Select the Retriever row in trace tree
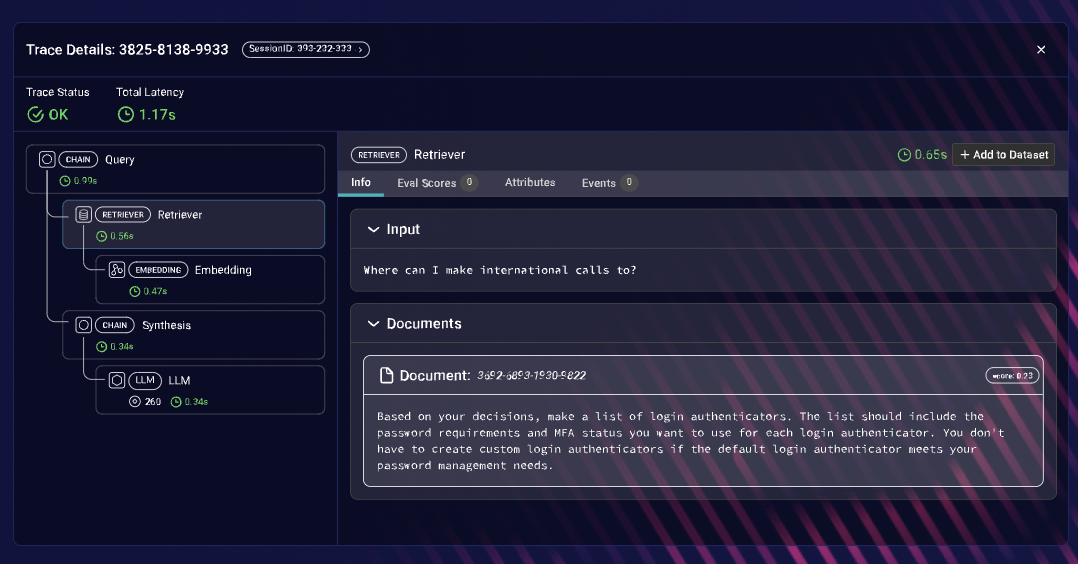1078x564 pixels. pos(193,224)
